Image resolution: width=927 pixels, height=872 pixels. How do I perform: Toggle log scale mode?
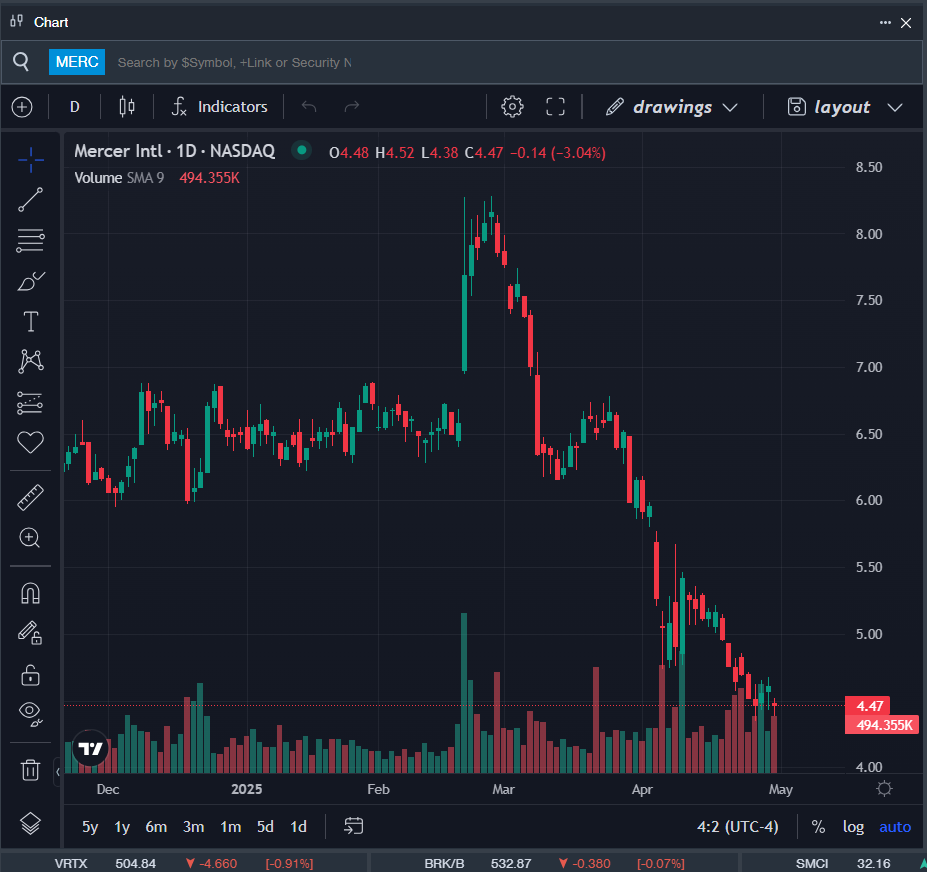pyautogui.click(x=853, y=826)
